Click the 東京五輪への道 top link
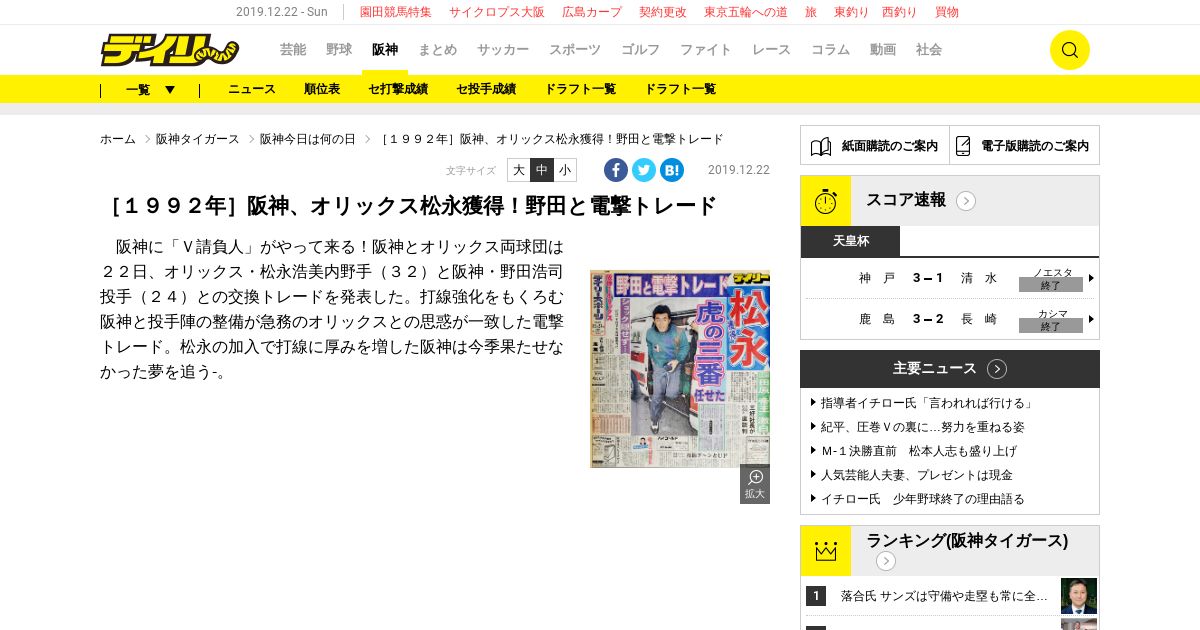The image size is (1200, 630). click(x=746, y=12)
